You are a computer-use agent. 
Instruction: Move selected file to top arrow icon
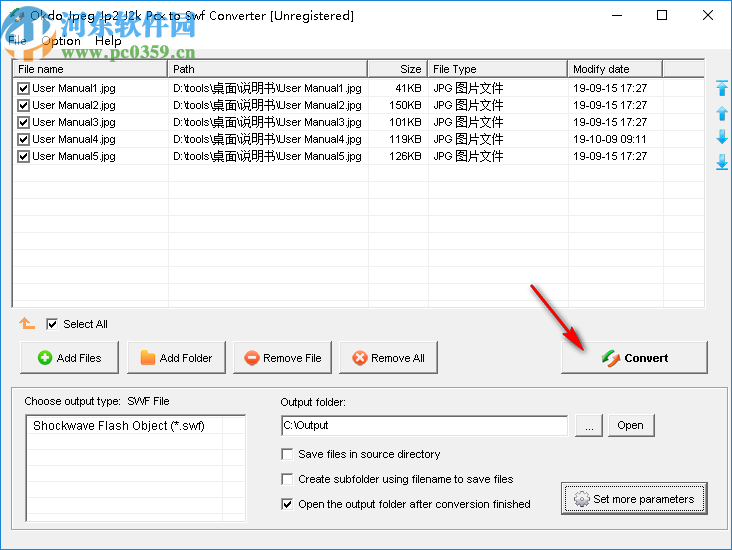722,88
